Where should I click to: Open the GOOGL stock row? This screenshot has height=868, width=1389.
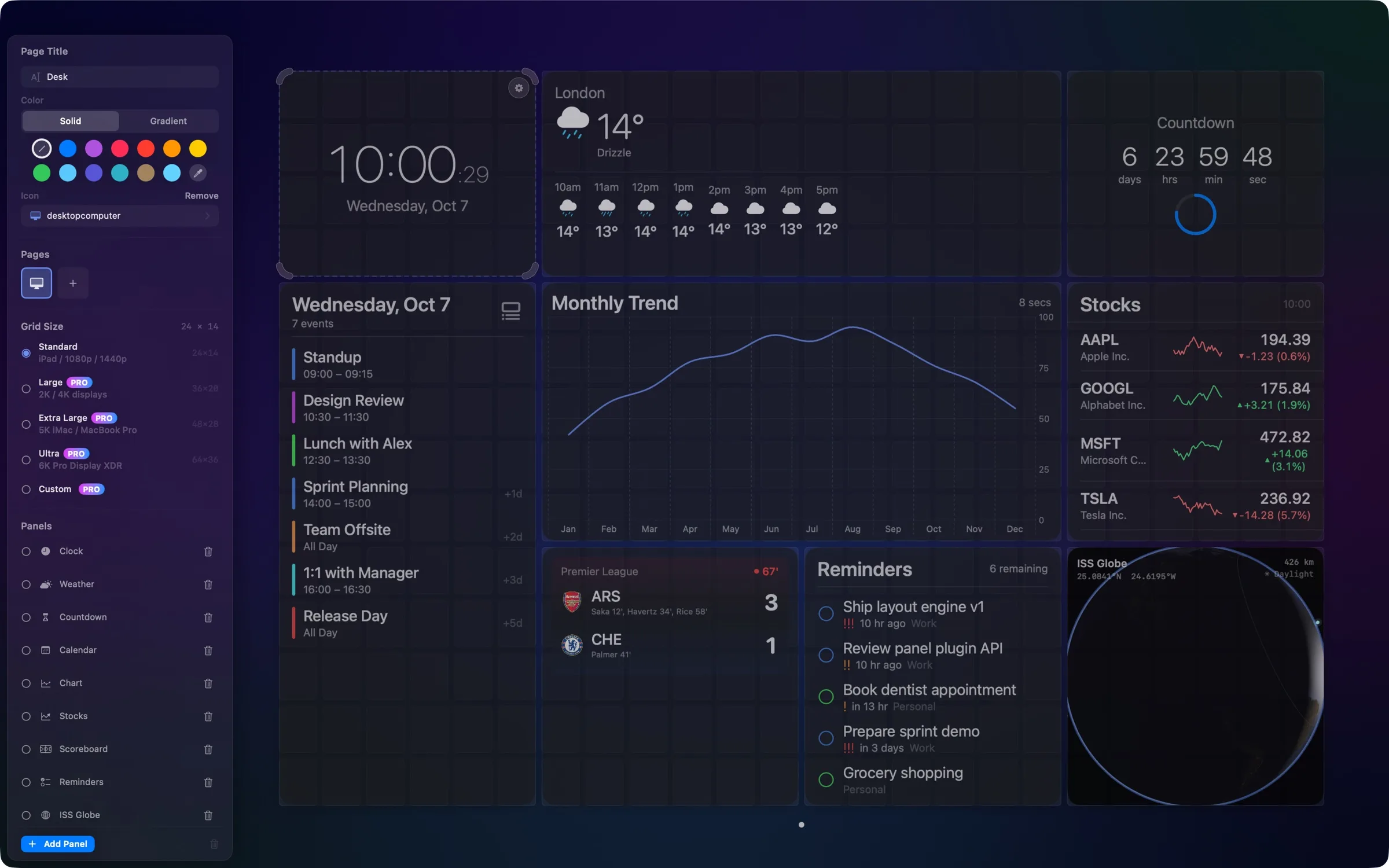1195,396
